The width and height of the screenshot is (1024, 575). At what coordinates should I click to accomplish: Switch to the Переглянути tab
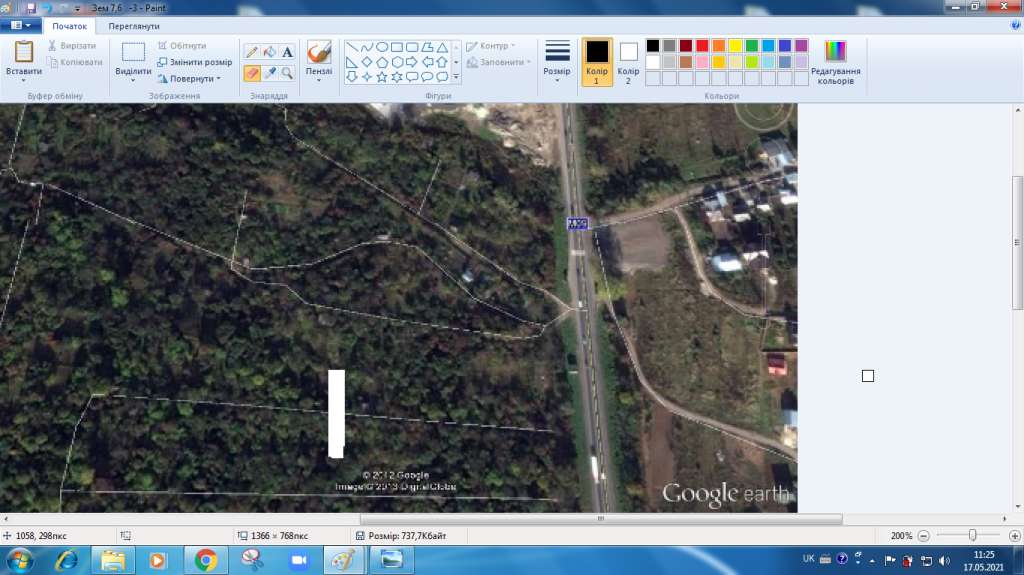click(134, 26)
